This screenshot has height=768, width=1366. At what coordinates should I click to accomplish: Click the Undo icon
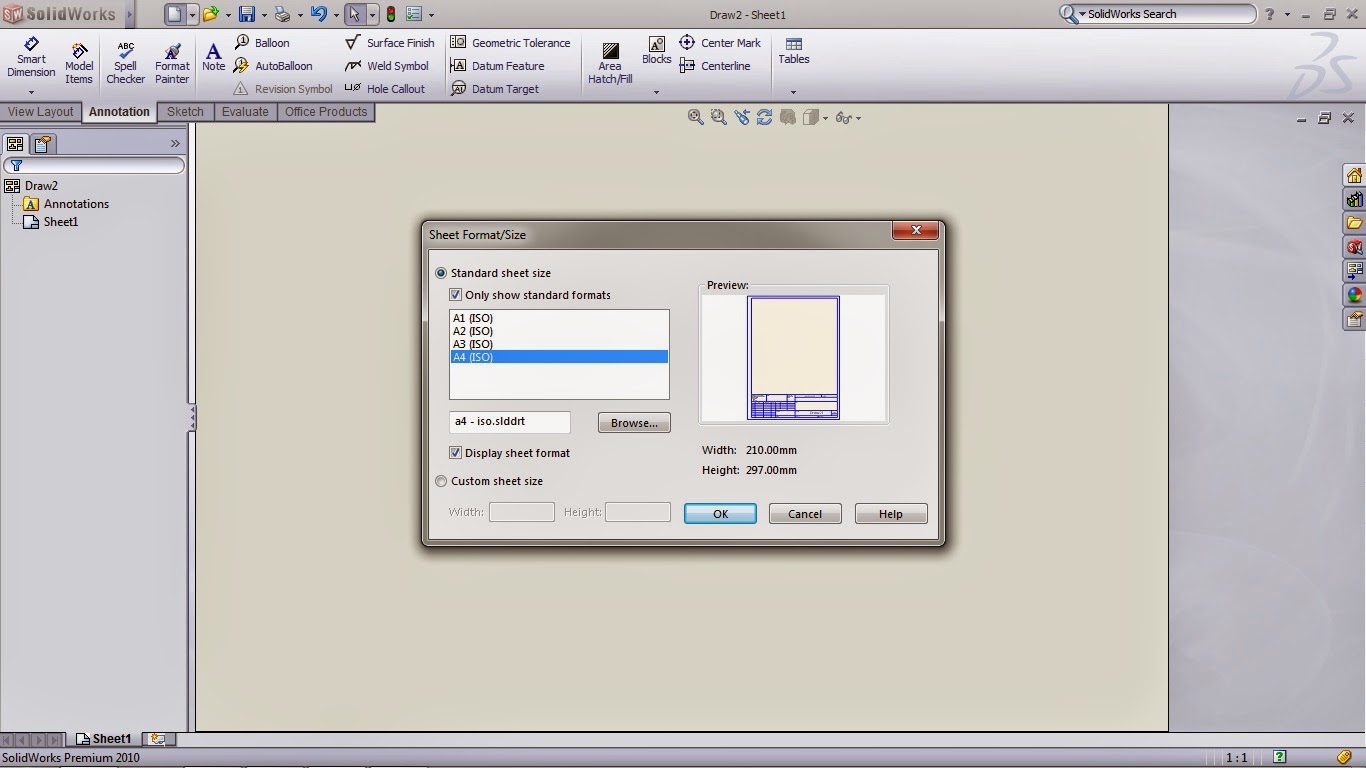(x=318, y=14)
